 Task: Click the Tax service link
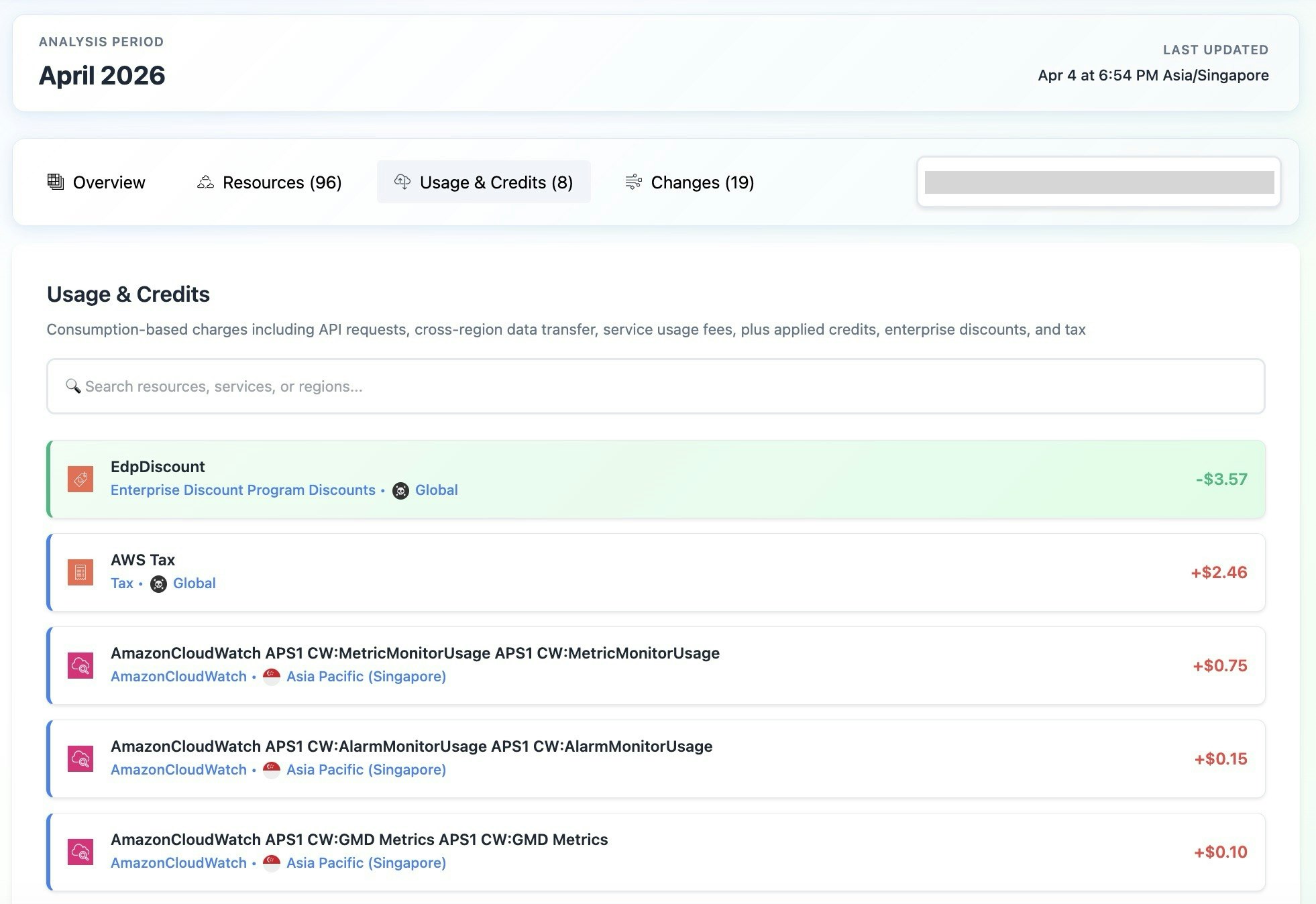122,583
